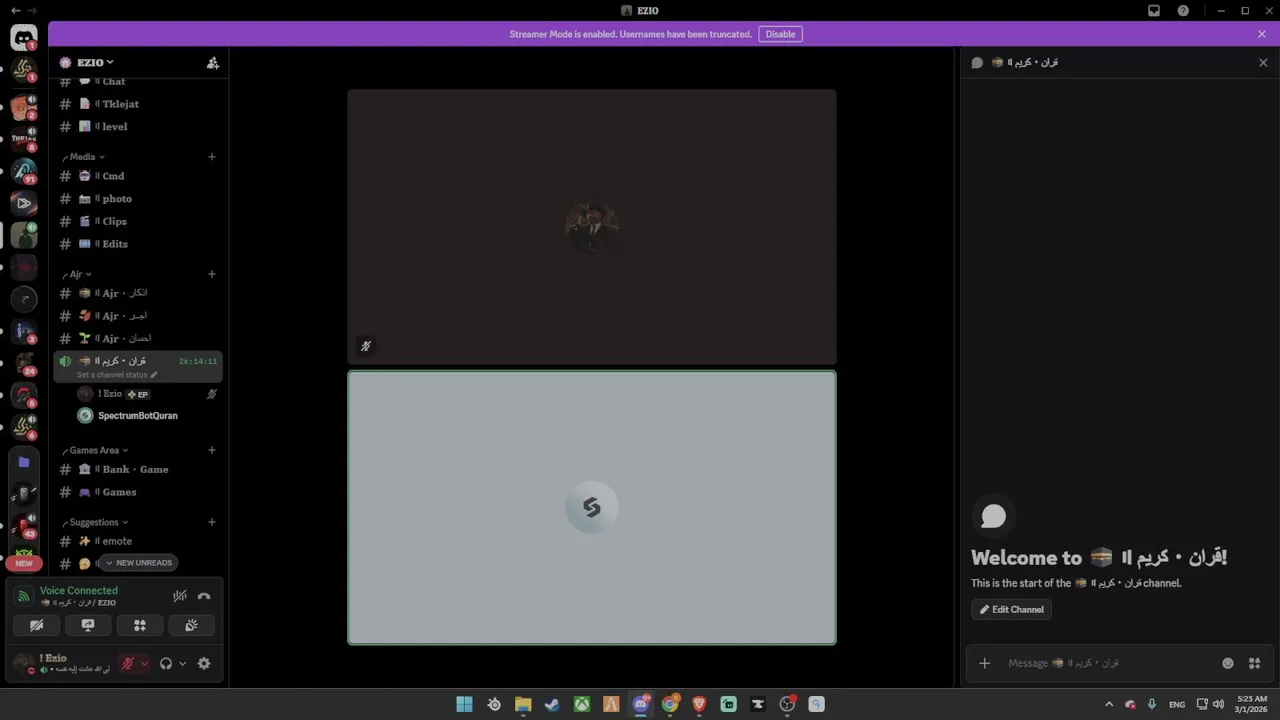
Task: Open Chrome from the taskbar
Action: click(x=670, y=704)
